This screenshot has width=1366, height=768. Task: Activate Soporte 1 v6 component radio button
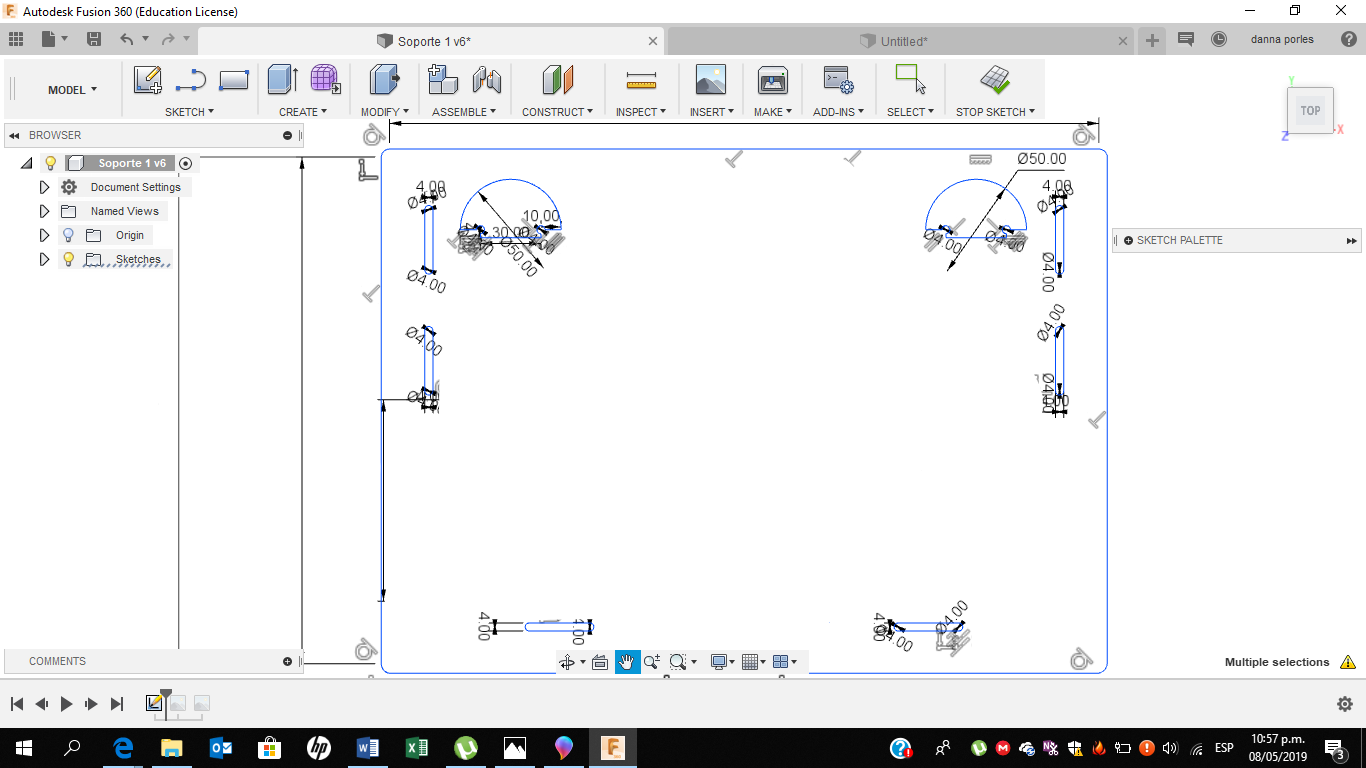coord(185,163)
